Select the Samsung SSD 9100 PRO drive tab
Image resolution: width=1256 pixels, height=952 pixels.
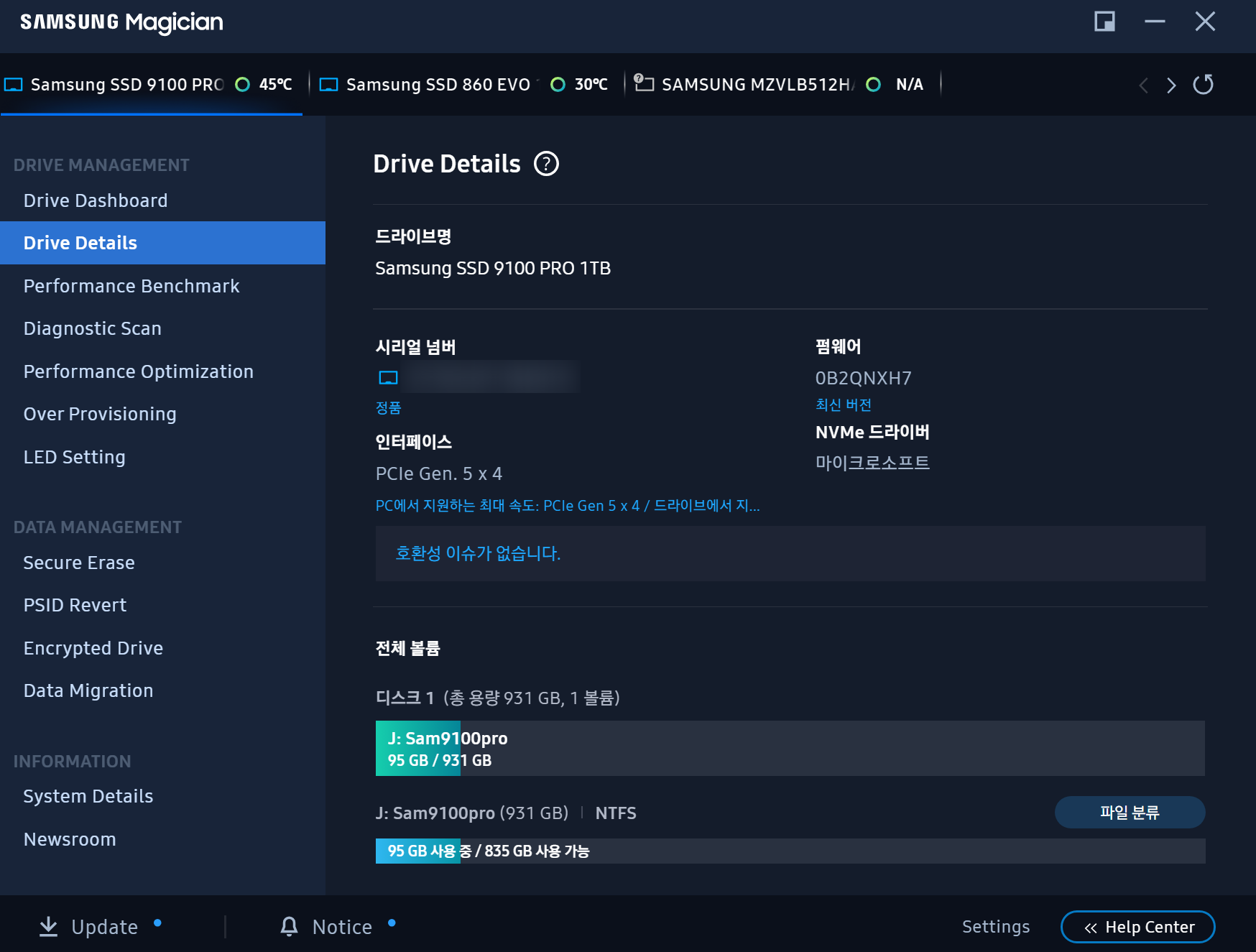[x=151, y=85]
